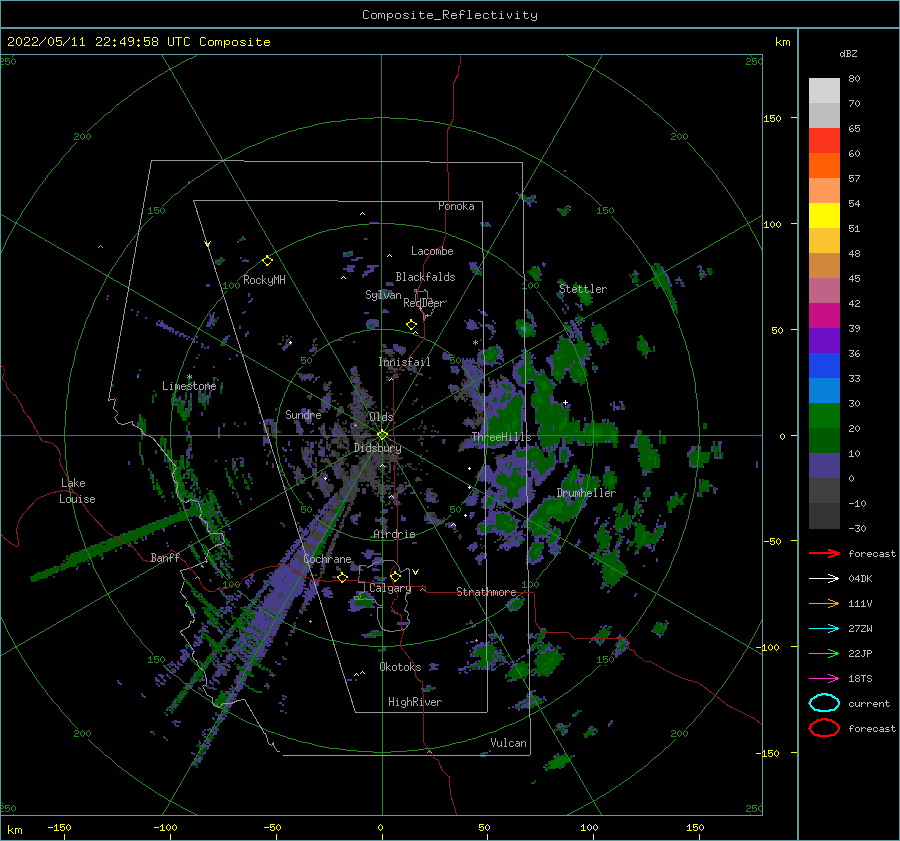
Task: Click the HighRiver city label
Action: [415, 702]
